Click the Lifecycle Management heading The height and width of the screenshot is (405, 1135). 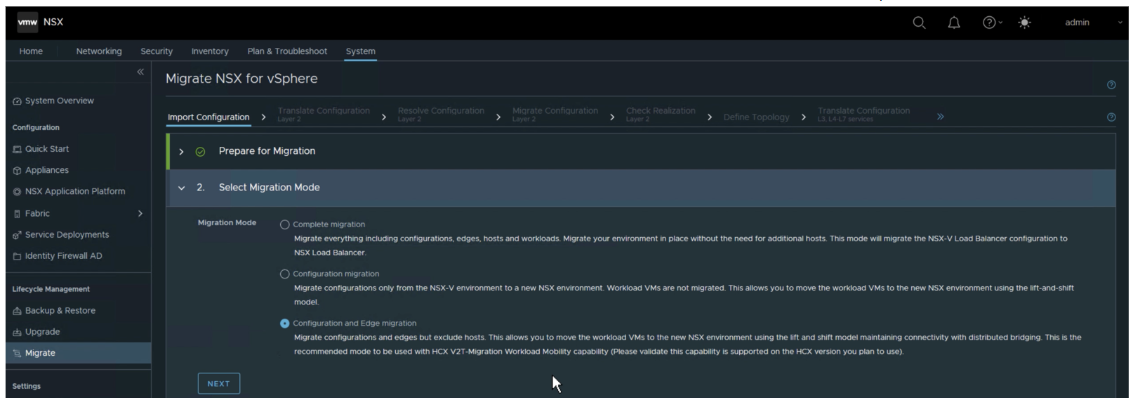coord(51,289)
